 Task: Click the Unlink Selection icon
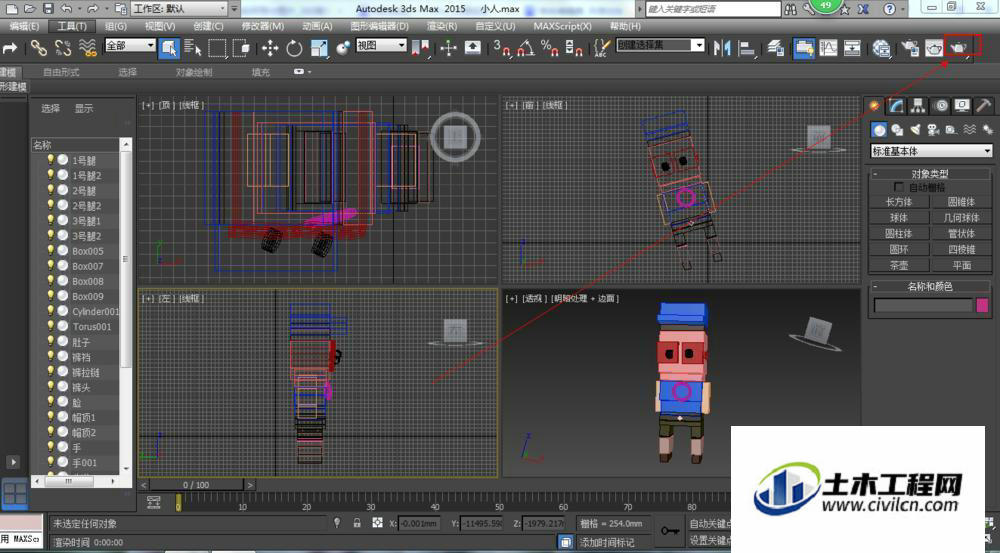(x=63, y=48)
